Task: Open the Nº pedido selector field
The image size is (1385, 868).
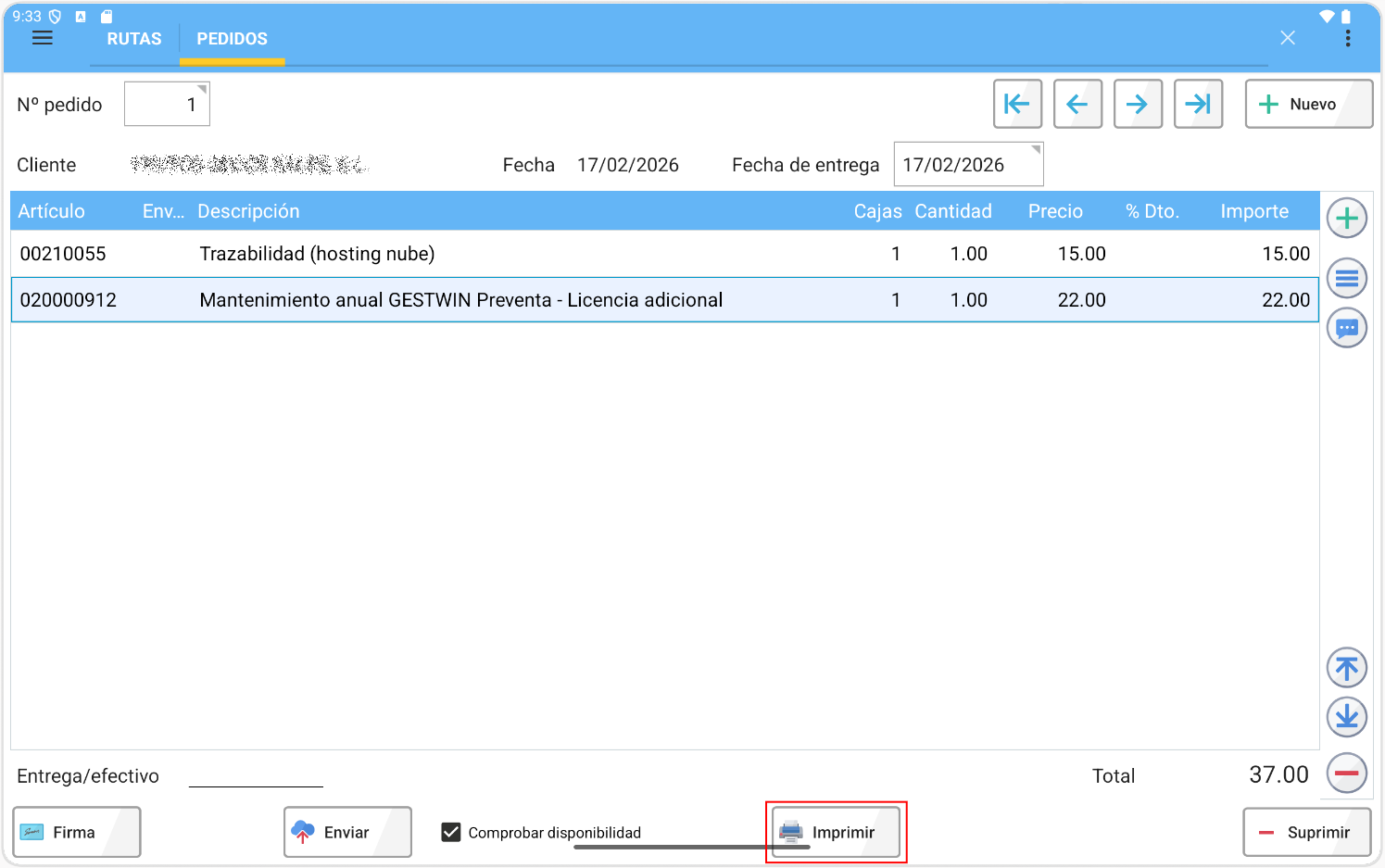Action: 167,105
